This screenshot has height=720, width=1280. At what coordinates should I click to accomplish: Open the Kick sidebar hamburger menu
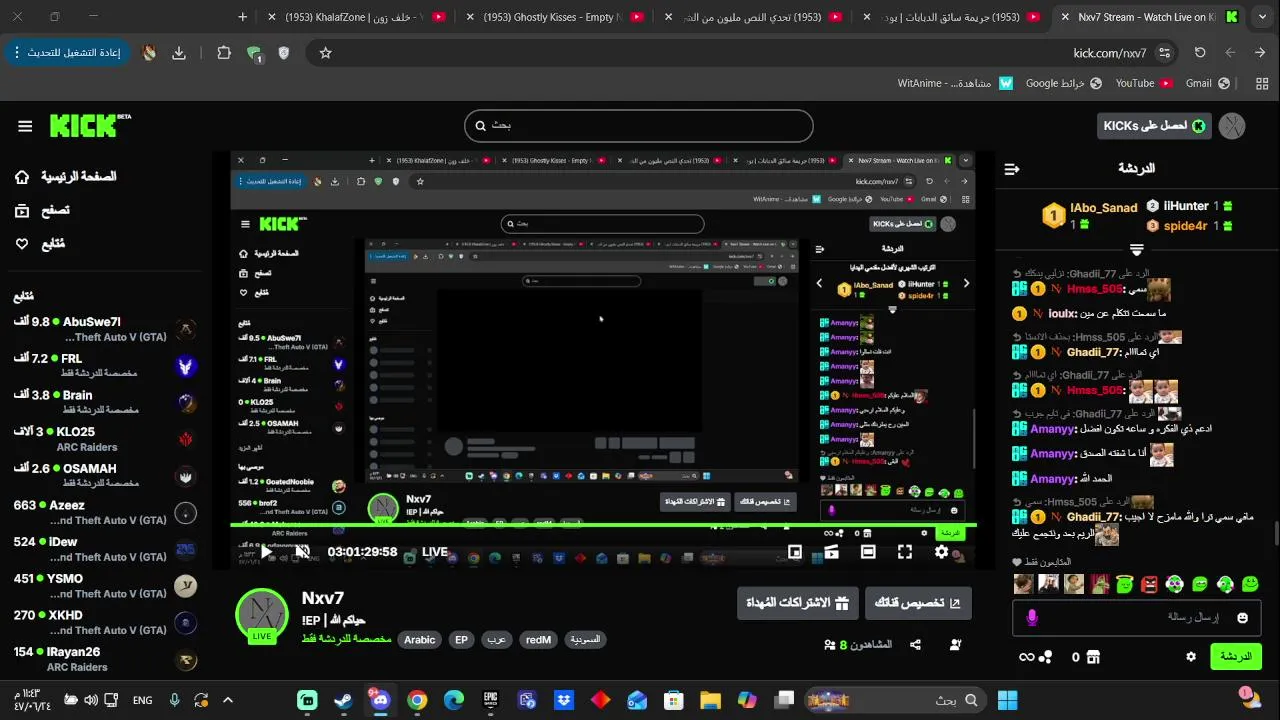click(x=25, y=126)
